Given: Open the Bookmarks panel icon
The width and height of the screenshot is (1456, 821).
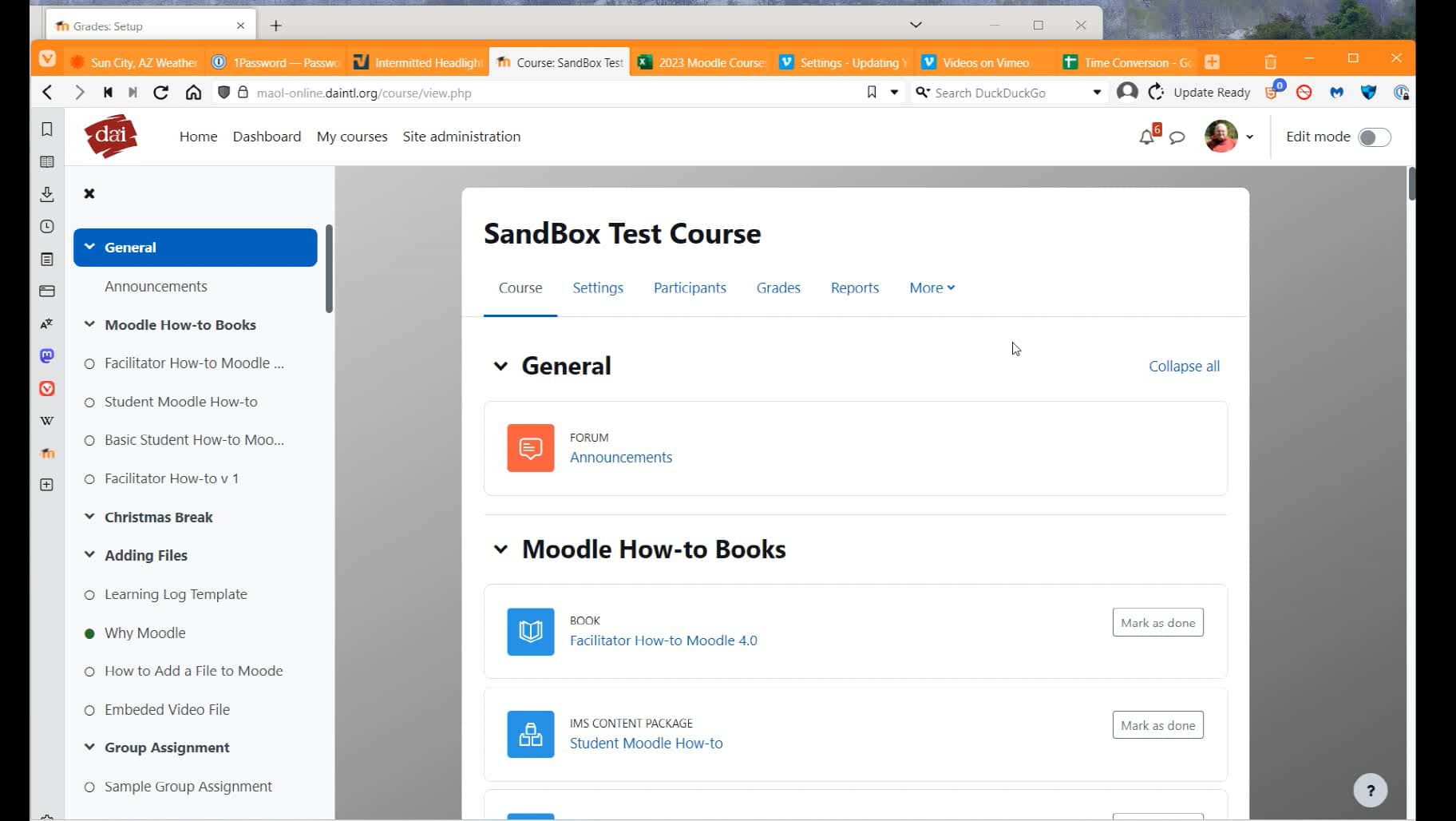Looking at the screenshot, I should (46, 129).
